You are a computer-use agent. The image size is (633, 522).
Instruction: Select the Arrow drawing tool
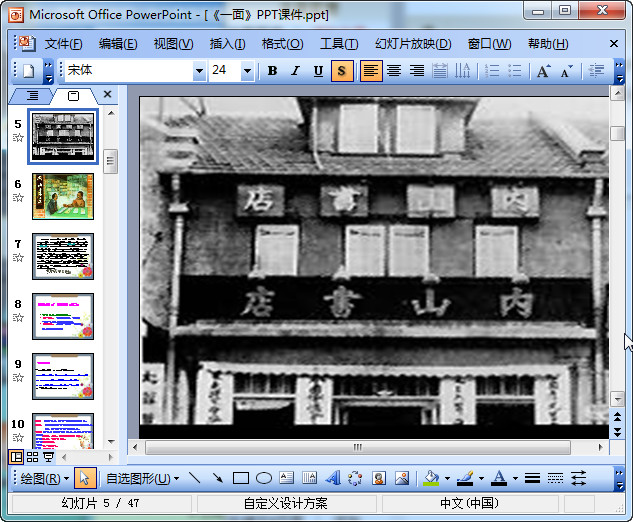(x=218, y=478)
